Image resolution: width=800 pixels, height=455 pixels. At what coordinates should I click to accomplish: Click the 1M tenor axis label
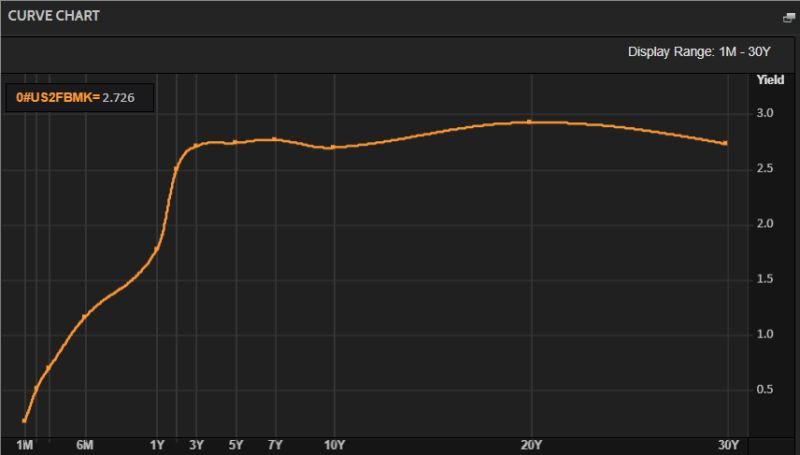tap(24, 445)
